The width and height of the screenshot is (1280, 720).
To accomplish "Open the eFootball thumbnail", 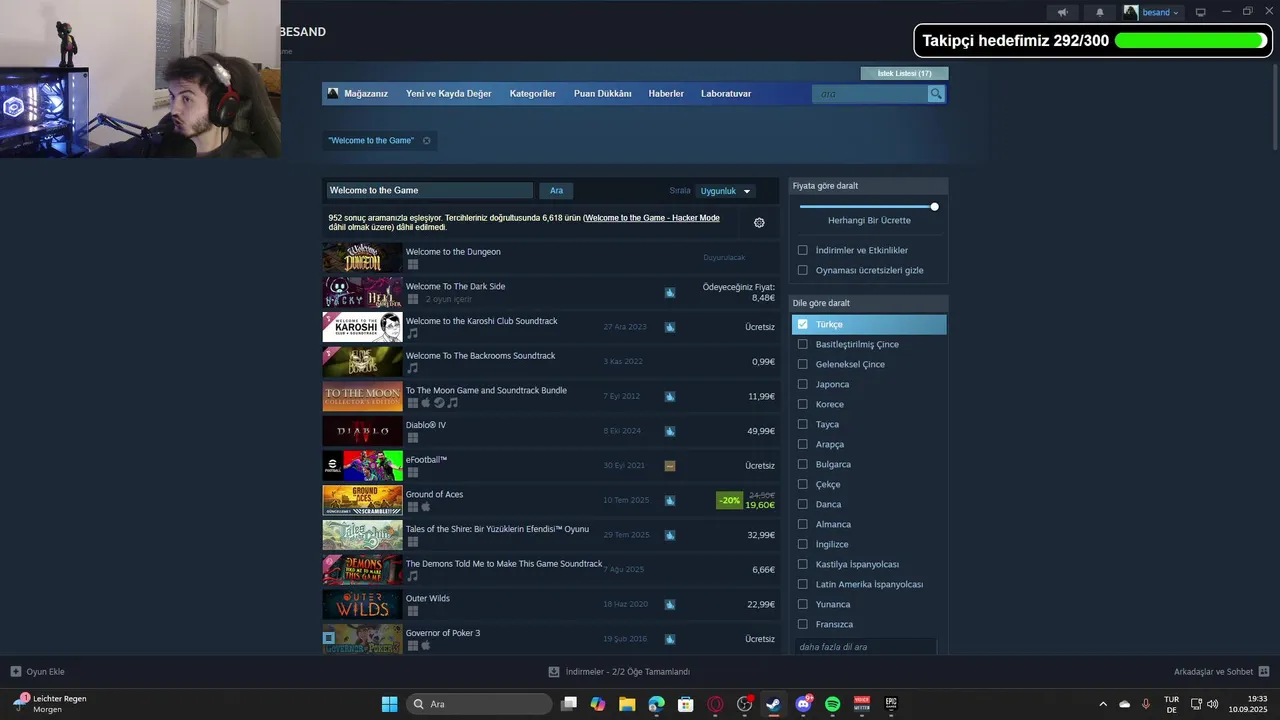I will [x=362, y=466].
